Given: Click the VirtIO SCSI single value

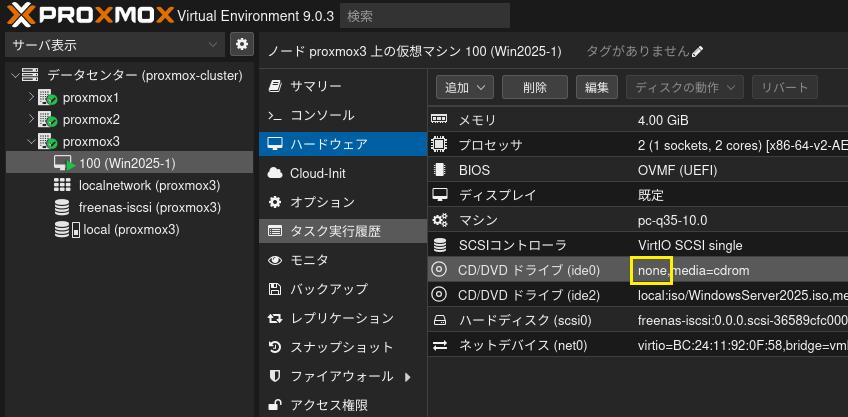Looking at the screenshot, I should pos(690,246).
